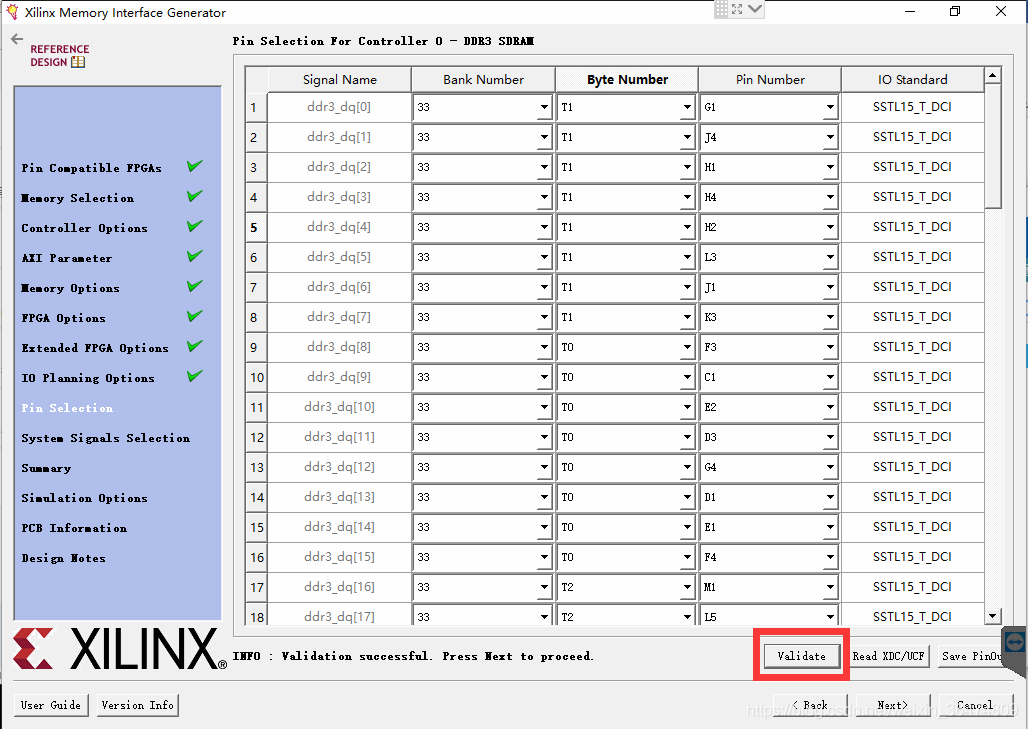Screen dimensions: 1028x729
Task: Click the Signal Name column header
Action: tap(340, 79)
